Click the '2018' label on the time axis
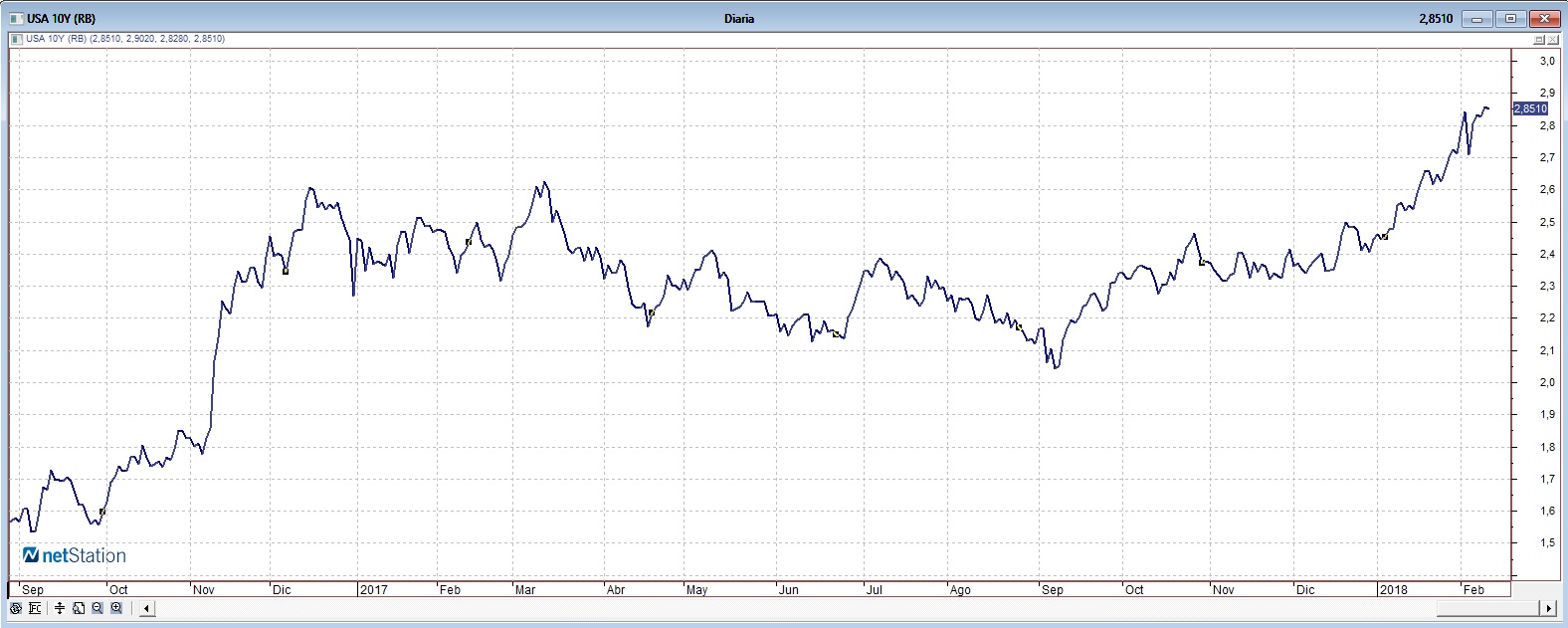Image resolution: width=1568 pixels, height=628 pixels. [1393, 589]
